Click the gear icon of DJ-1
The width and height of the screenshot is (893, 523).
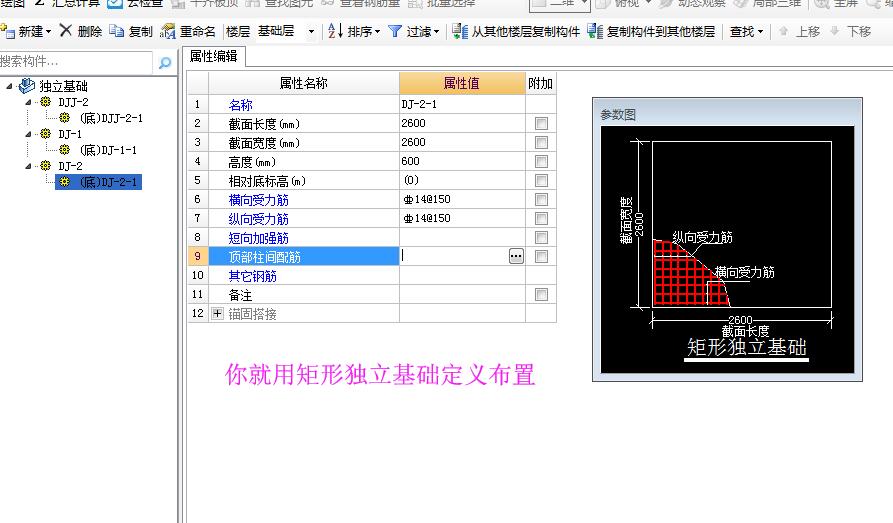pyautogui.click(x=46, y=134)
